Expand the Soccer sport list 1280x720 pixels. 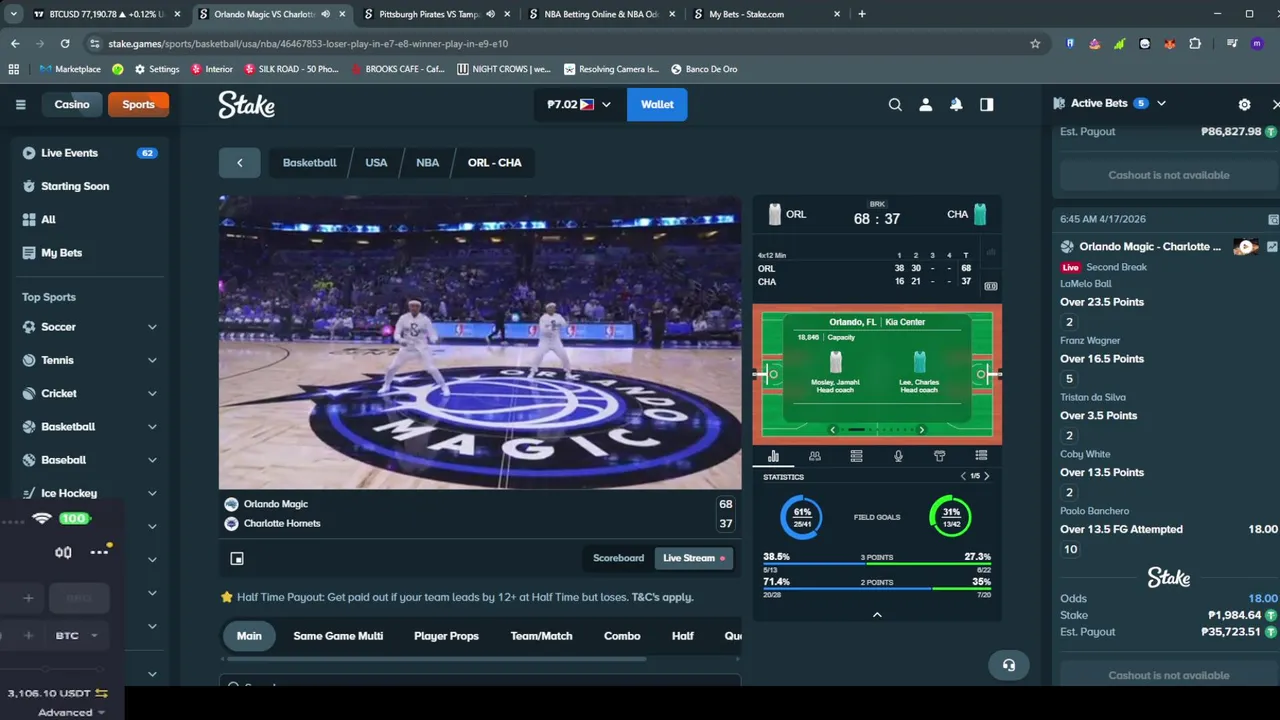pyautogui.click(x=152, y=327)
